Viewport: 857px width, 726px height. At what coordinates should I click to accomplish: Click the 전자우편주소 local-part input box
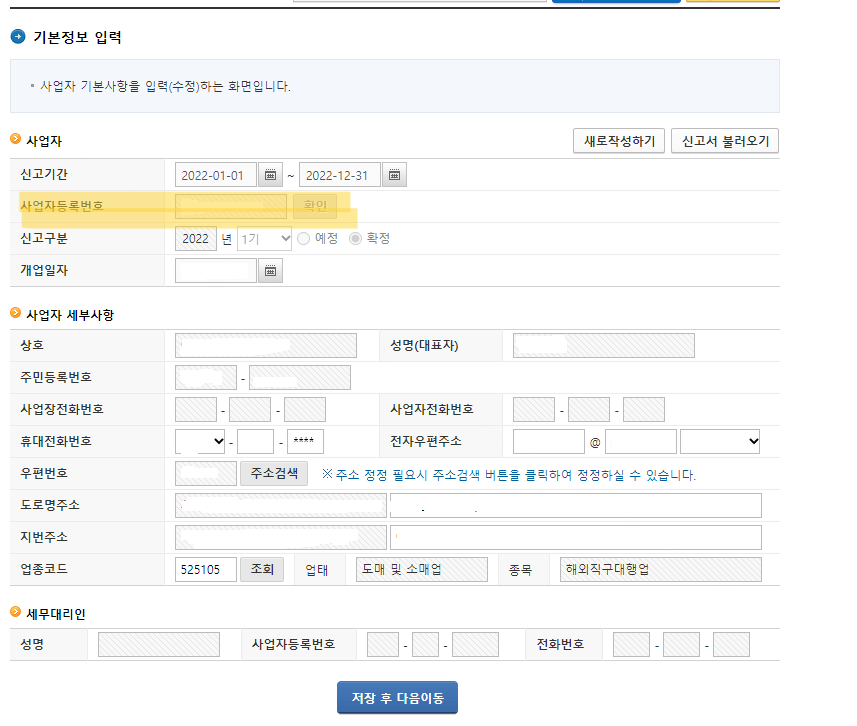pos(548,441)
